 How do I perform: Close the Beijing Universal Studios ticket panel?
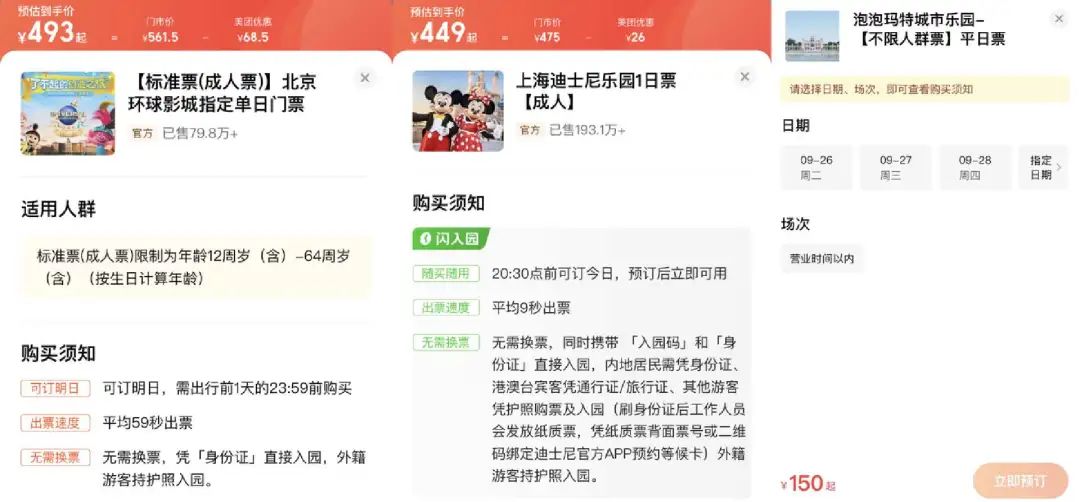click(365, 78)
